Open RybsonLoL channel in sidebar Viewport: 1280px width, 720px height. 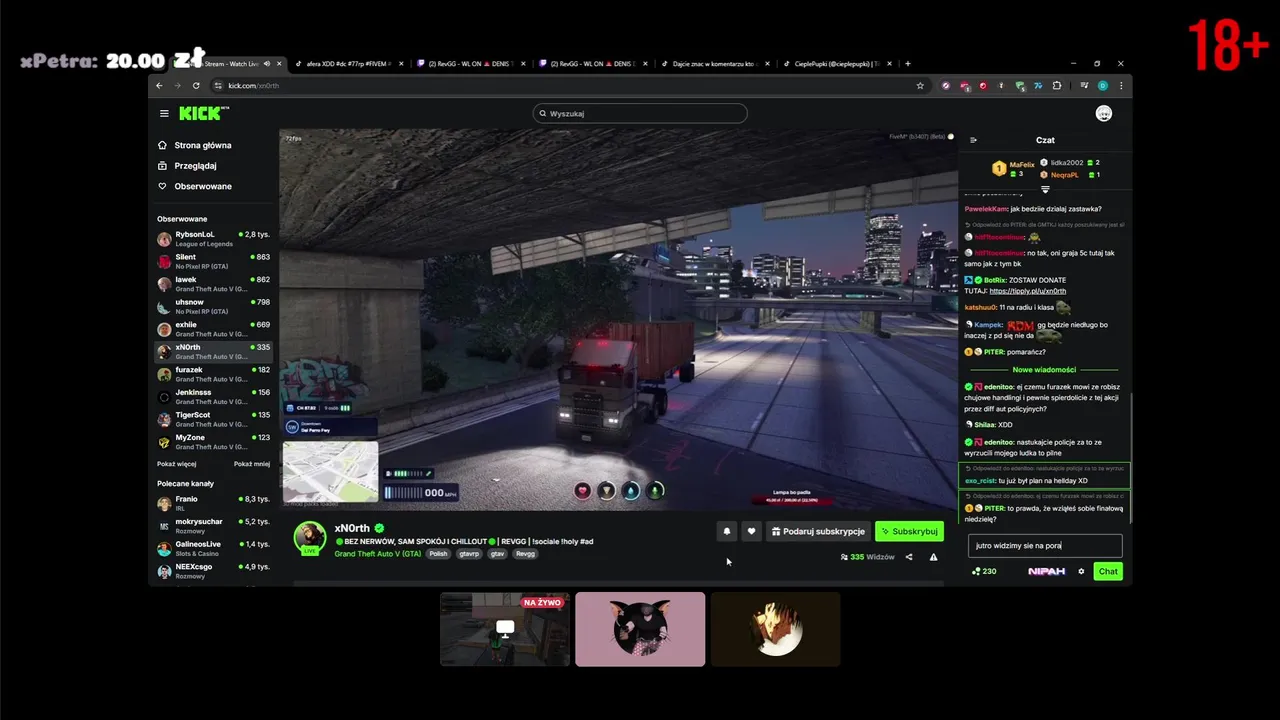pyautogui.click(x=213, y=238)
